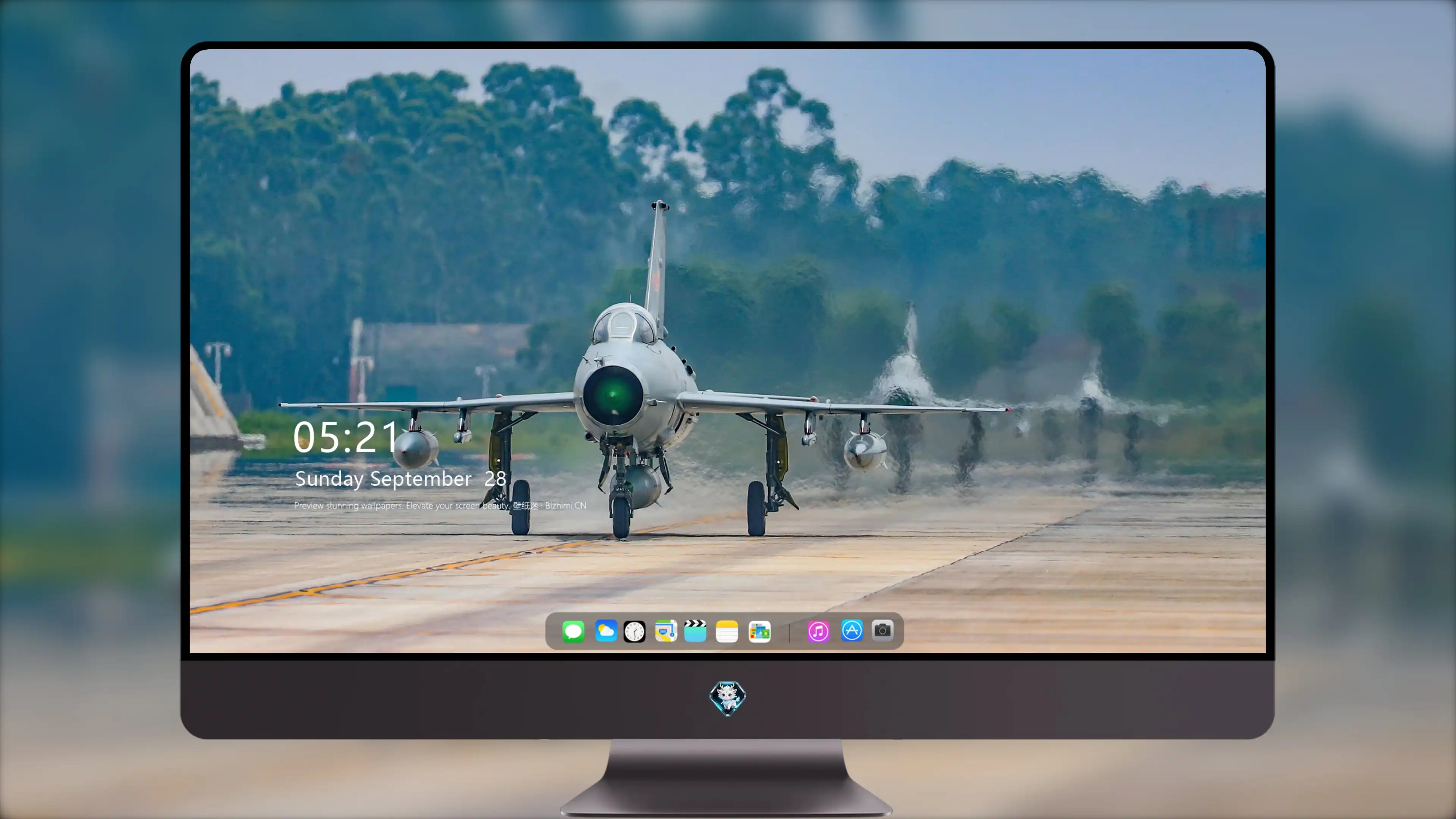Image resolution: width=1456 pixels, height=819 pixels.
Task: Launch the Videos clapperboard app icon
Action: (695, 631)
